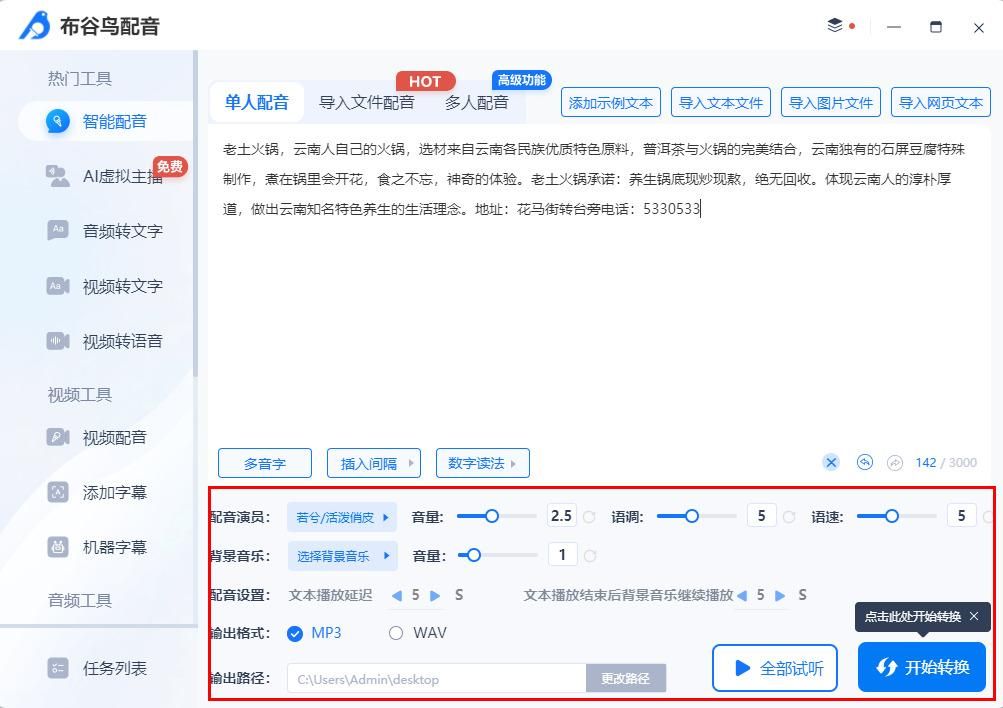This screenshot has width=1003, height=708.
Task: Open 音频转文字 tool
Action: (x=106, y=231)
